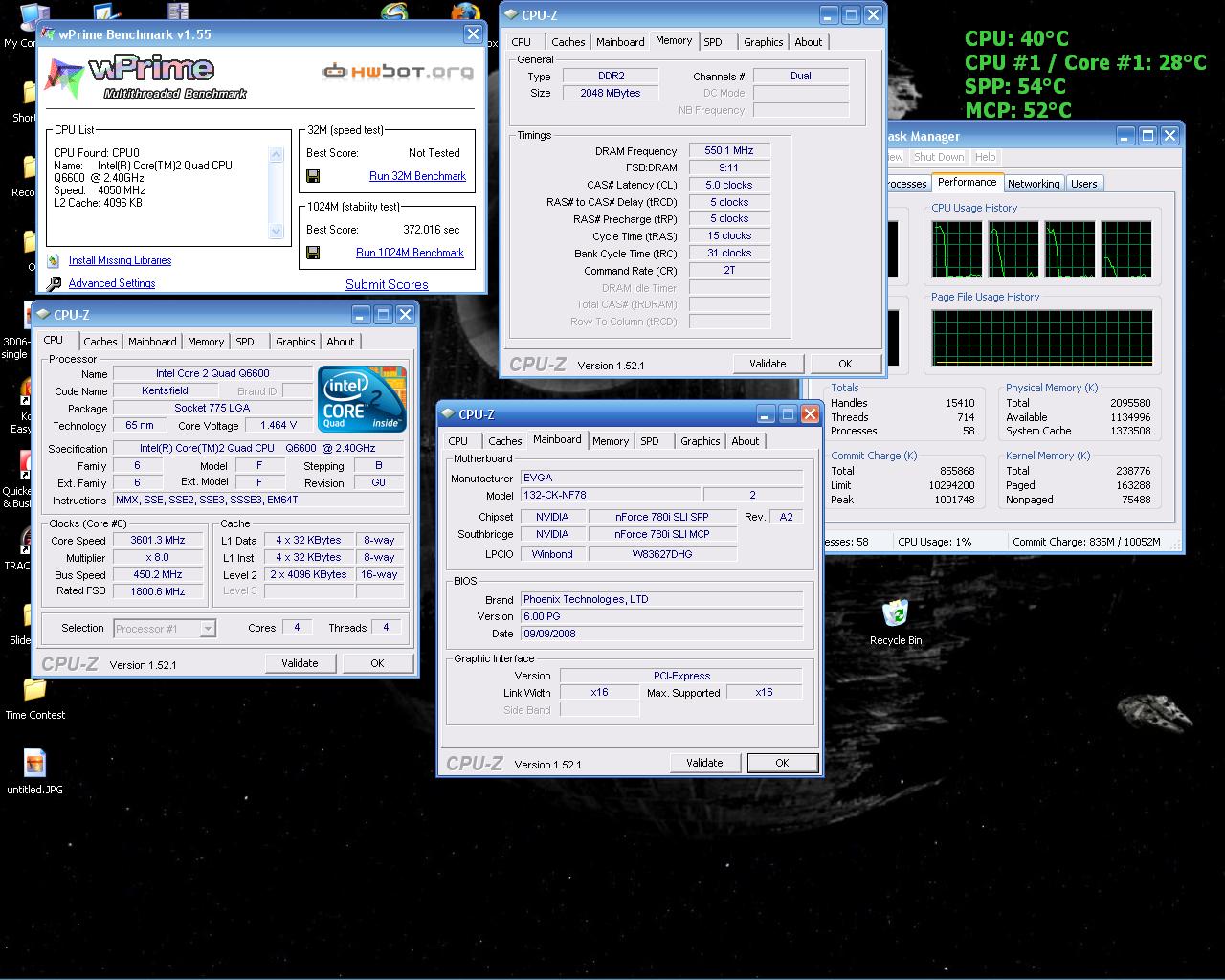Click the Advanced Settings wrench icon

click(54, 283)
